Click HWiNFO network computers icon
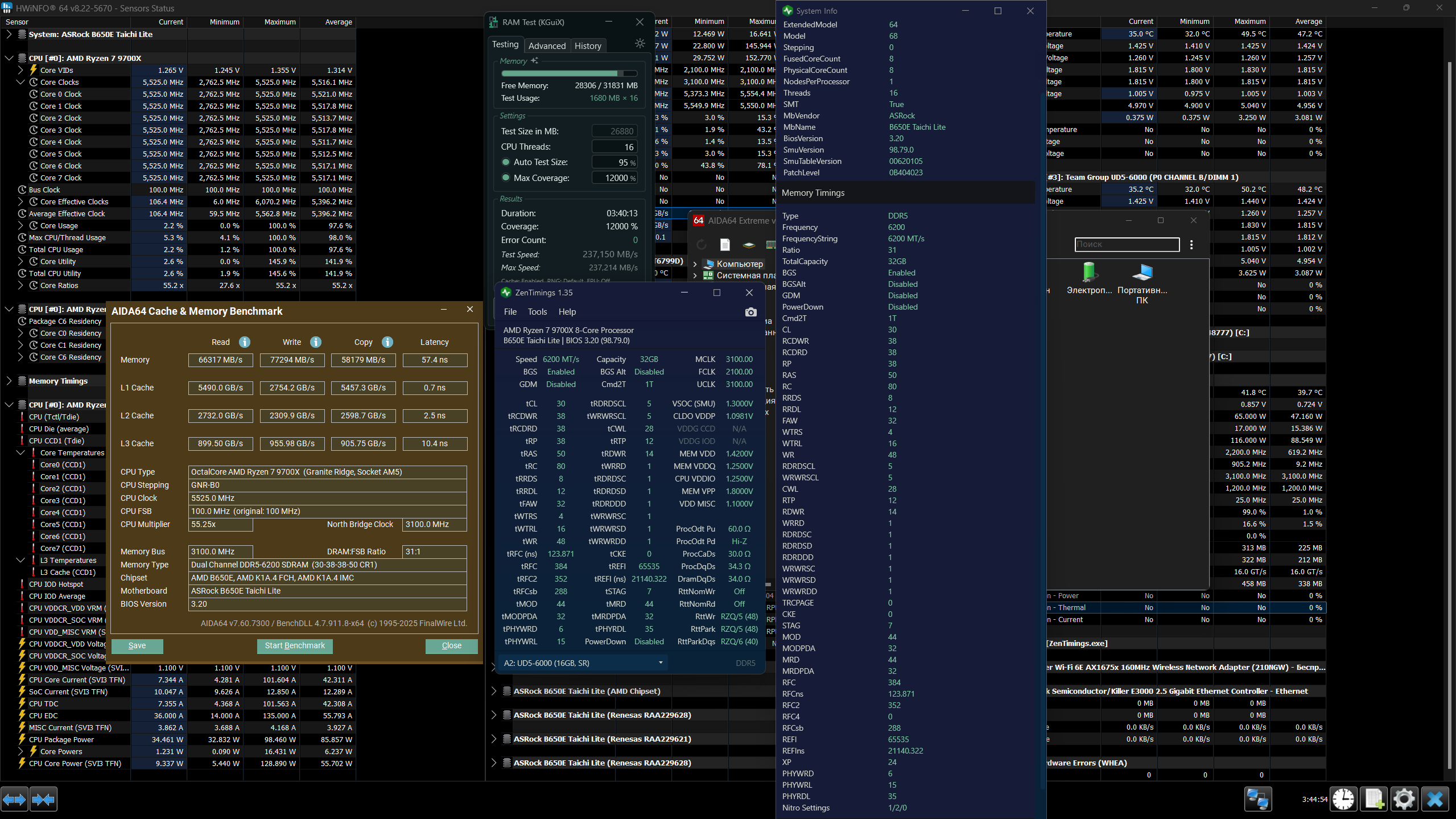Viewport: 1456px width, 819px height. [x=1257, y=799]
